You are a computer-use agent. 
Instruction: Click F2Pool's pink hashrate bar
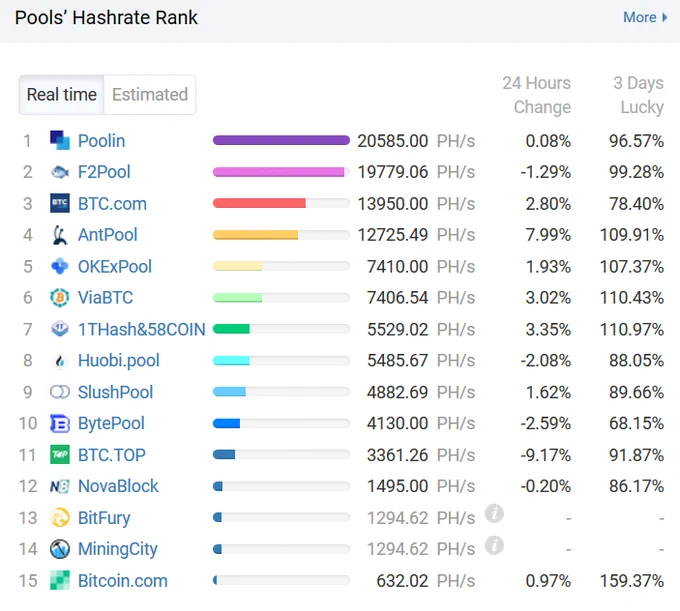pos(278,172)
